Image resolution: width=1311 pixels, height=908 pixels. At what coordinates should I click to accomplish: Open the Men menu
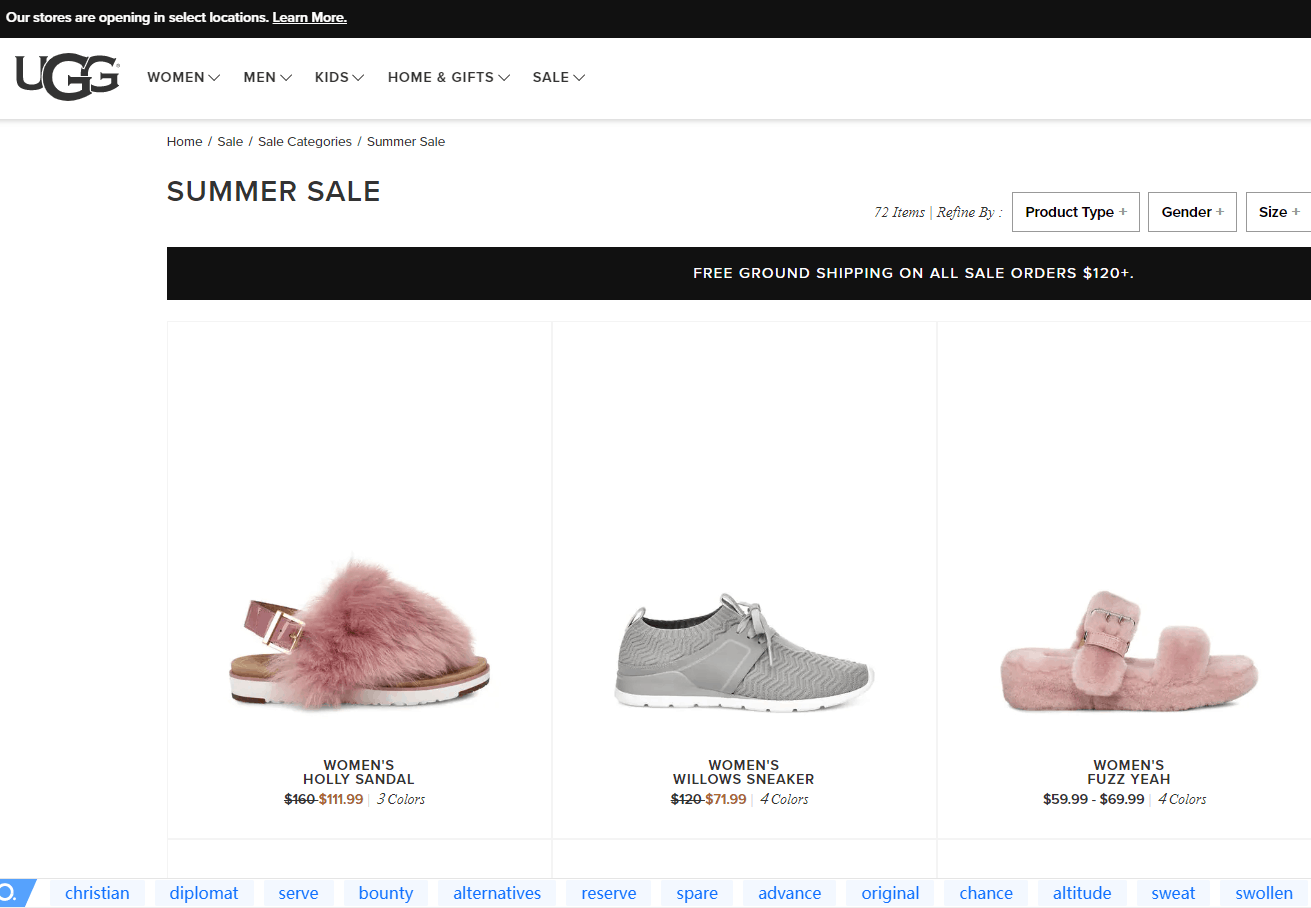click(268, 77)
